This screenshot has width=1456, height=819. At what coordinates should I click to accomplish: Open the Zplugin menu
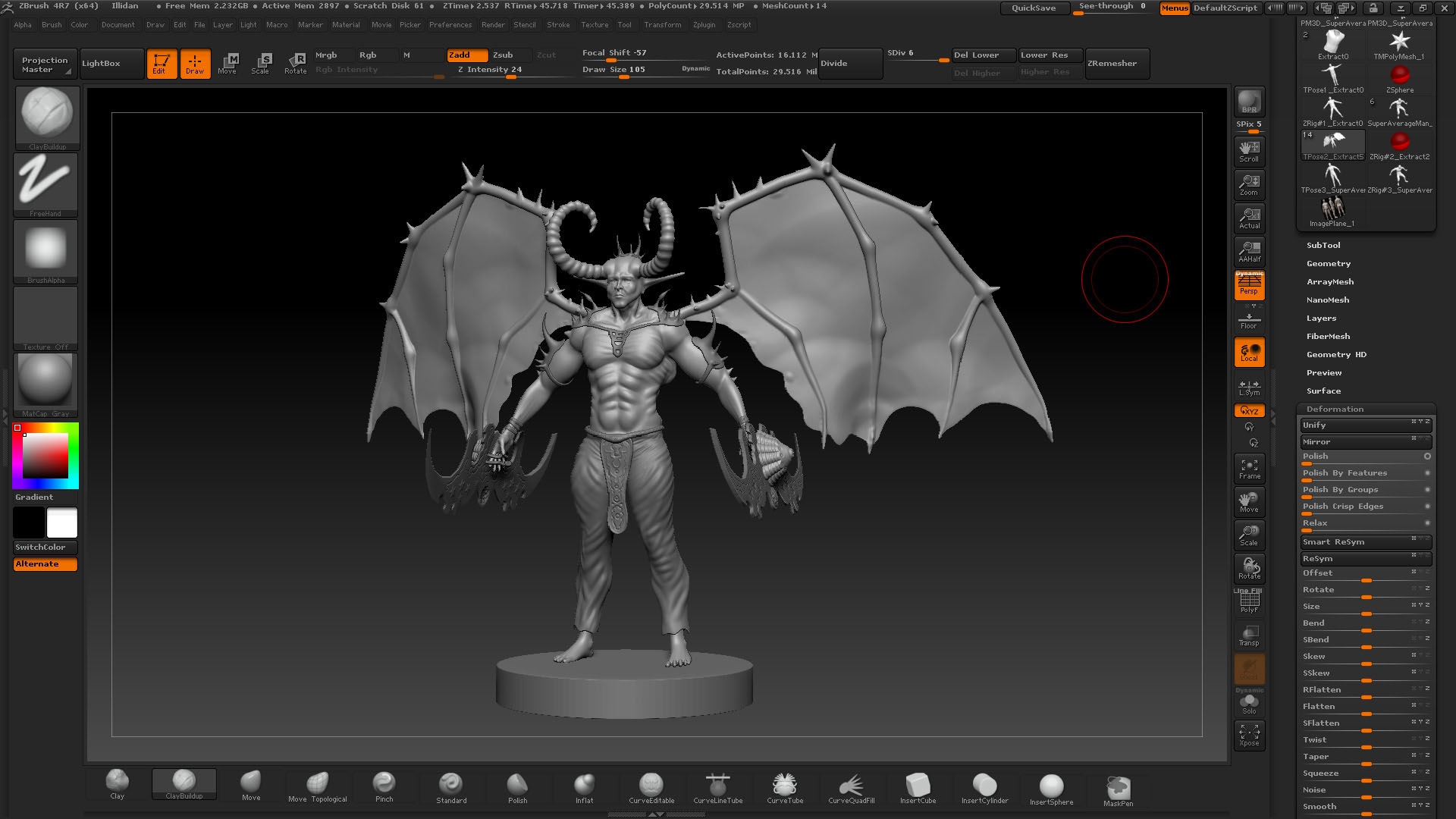[704, 25]
